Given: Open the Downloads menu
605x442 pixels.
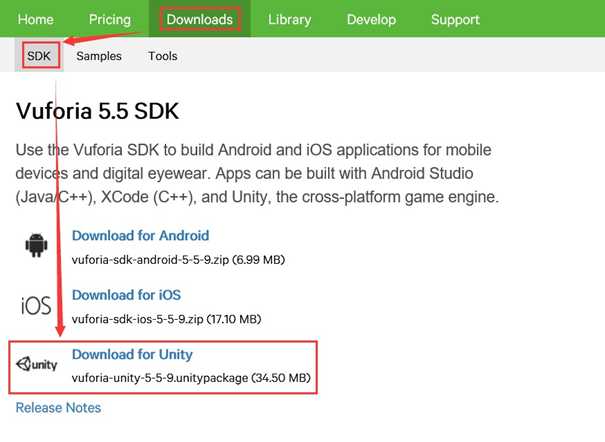Looking at the screenshot, I should click(199, 19).
